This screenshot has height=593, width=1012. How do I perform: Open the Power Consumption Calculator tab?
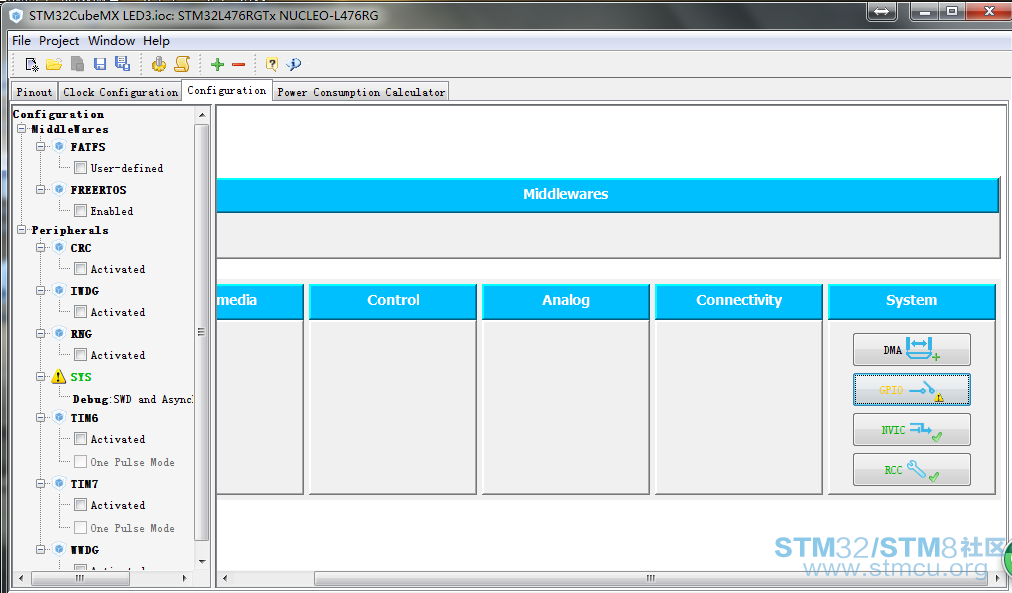(361, 92)
